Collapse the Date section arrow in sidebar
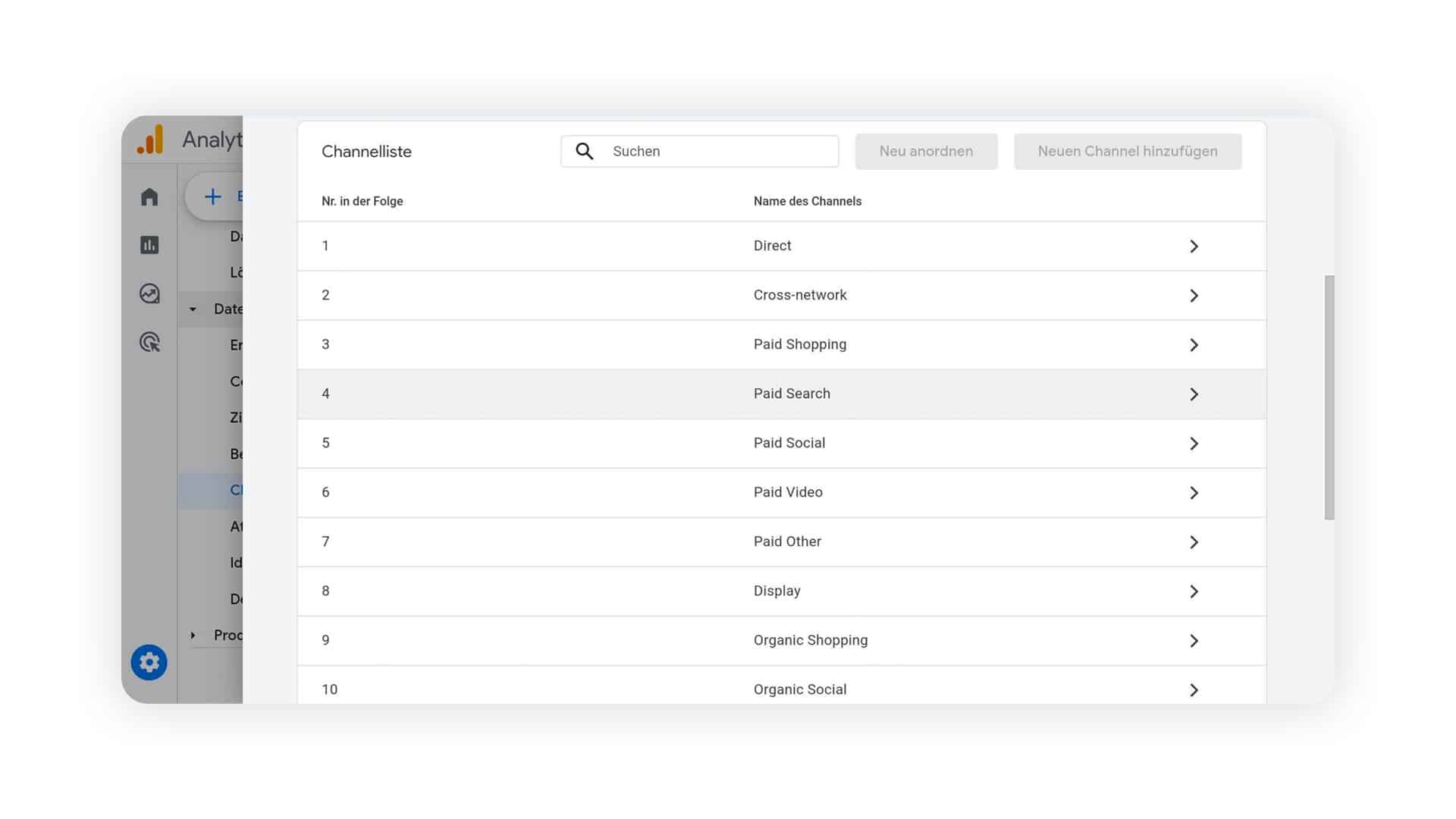The width and height of the screenshot is (1456, 819). point(193,309)
